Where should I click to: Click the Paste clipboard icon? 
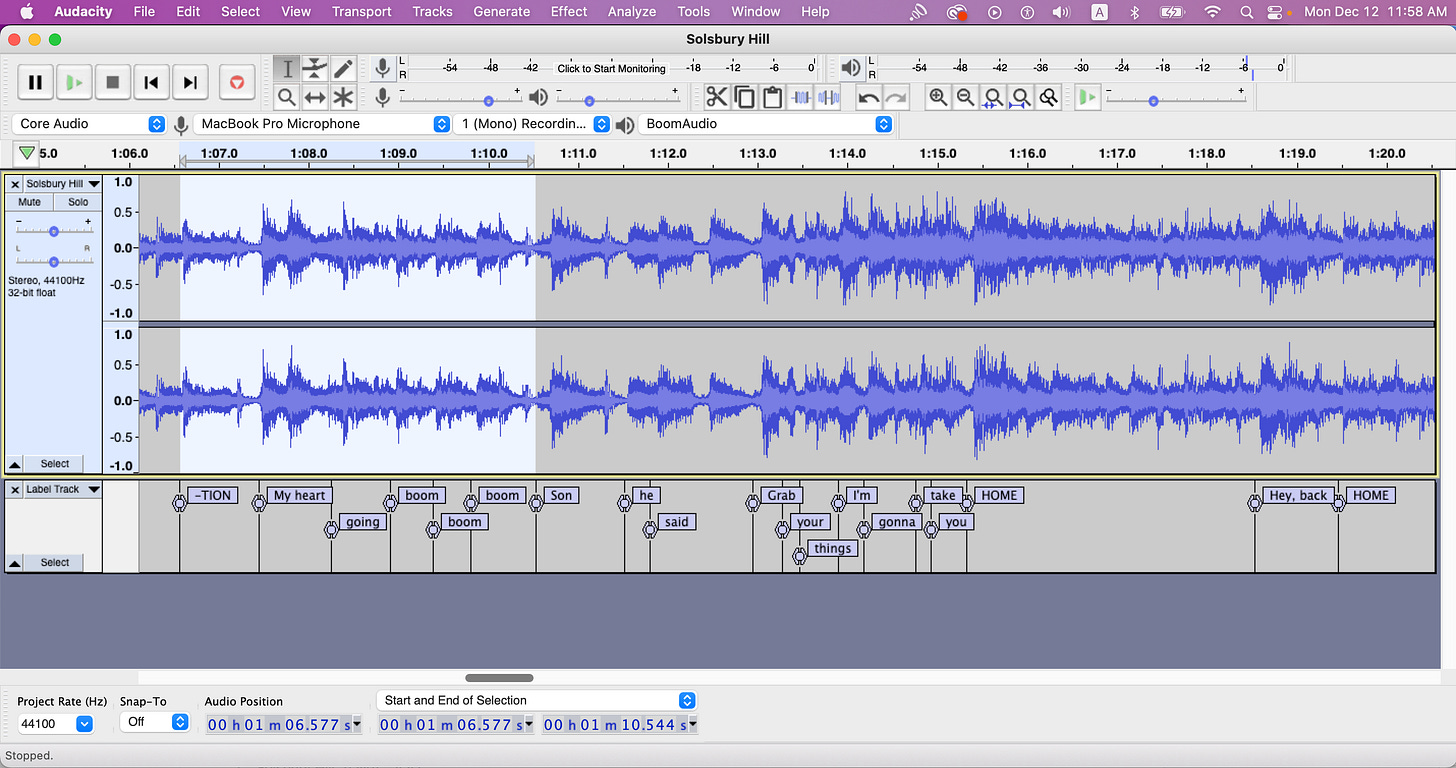point(772,97)
